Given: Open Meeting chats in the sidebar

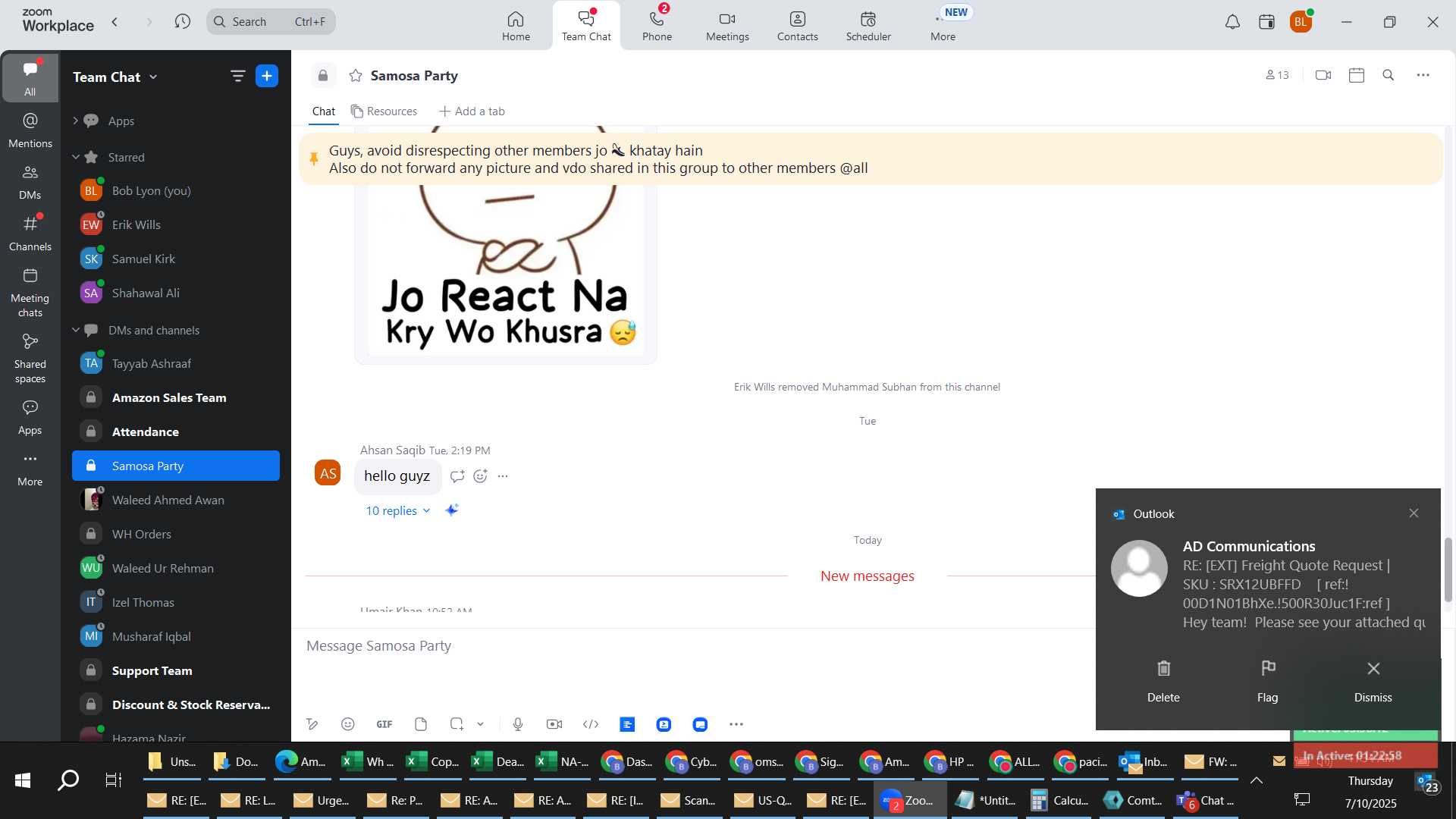Looking at the screenshot, I should [x=30, y=293].
